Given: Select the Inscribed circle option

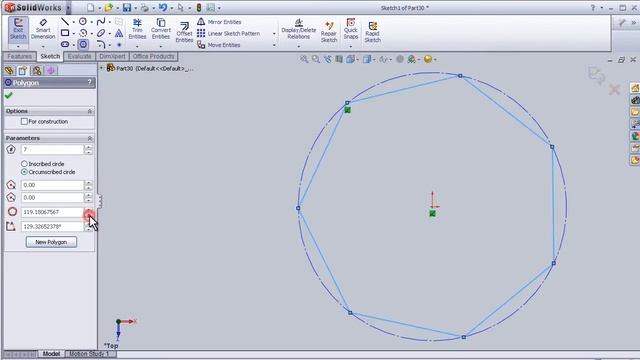Looking at the screenshot, I should coord(24,164).
